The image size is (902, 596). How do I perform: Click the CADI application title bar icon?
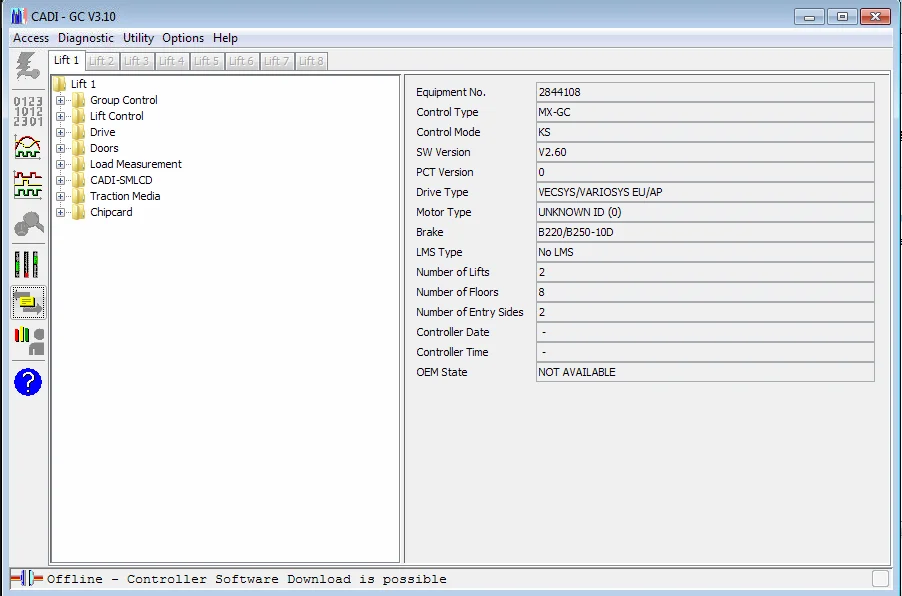point(18,16)
